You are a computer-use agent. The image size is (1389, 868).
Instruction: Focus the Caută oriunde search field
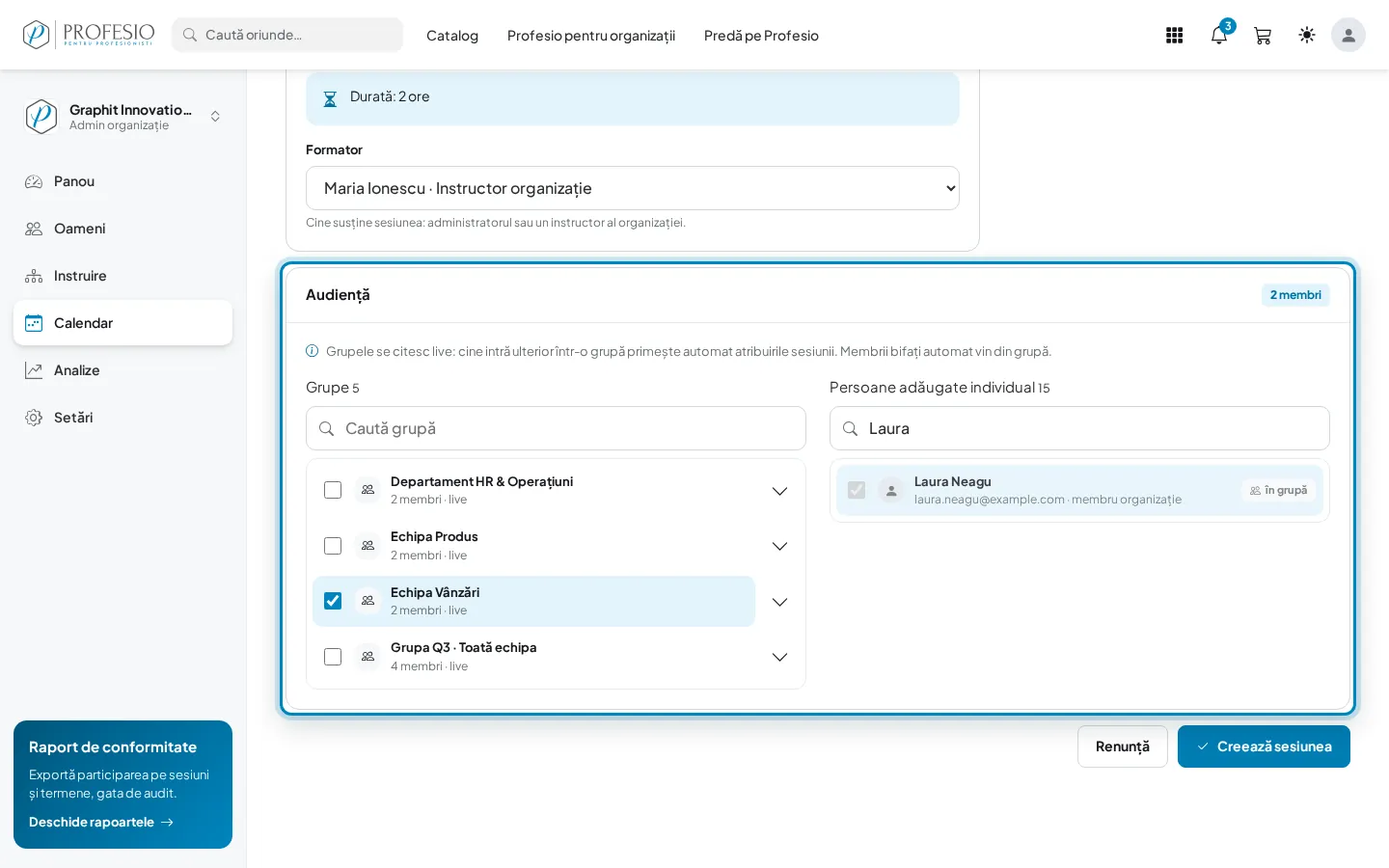click(x=287, y=35)
